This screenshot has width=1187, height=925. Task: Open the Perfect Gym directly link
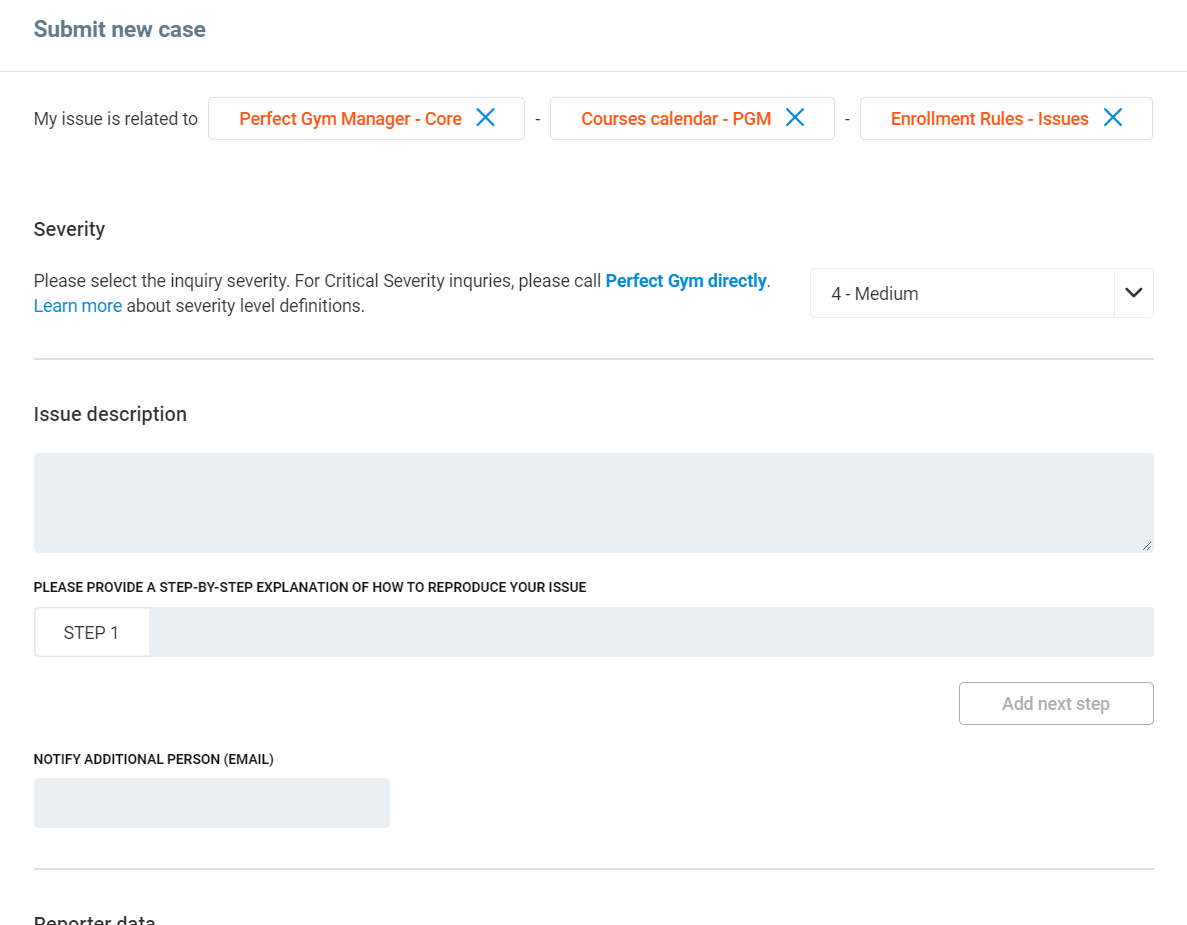coord(686,281)
